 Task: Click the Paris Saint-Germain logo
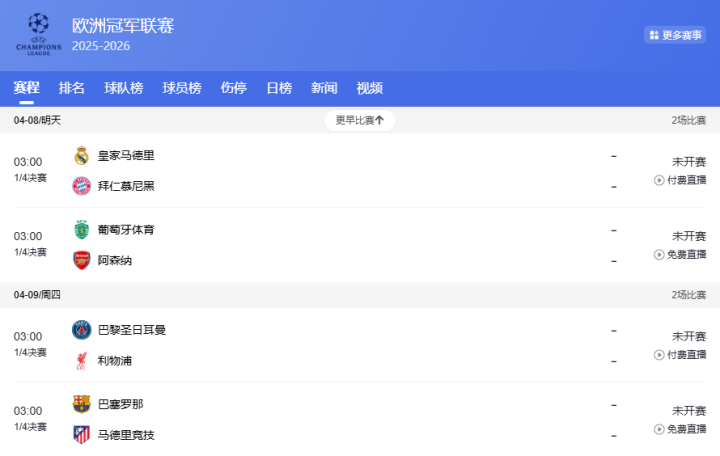pos(82,330)
